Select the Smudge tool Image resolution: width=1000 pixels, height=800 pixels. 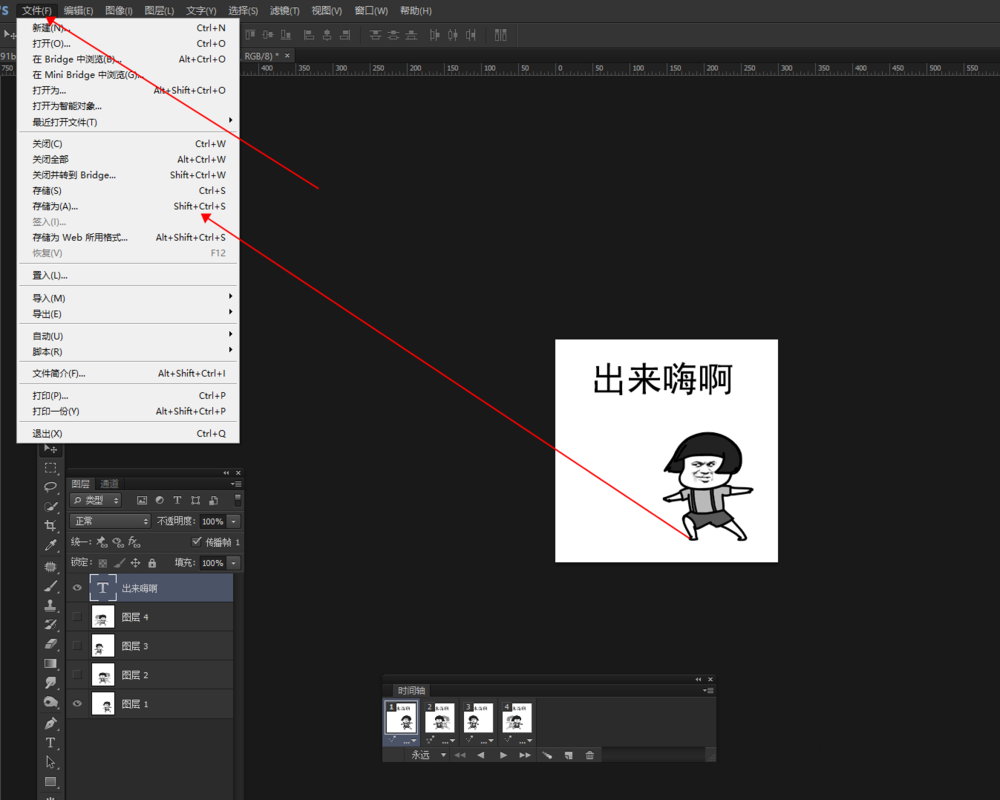pos(50,683)
